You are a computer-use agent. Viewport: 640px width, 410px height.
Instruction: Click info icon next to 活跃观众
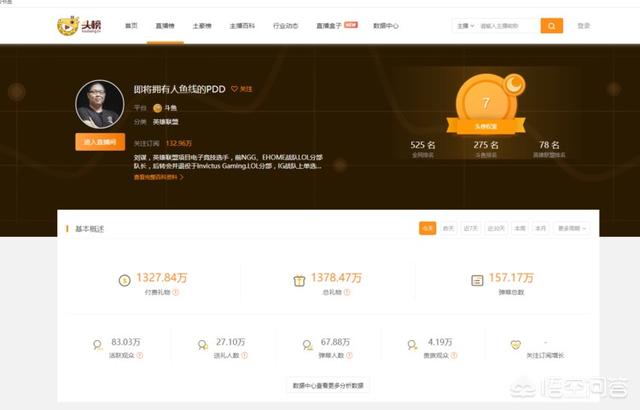pyautogui.click(x=140, y=355)
